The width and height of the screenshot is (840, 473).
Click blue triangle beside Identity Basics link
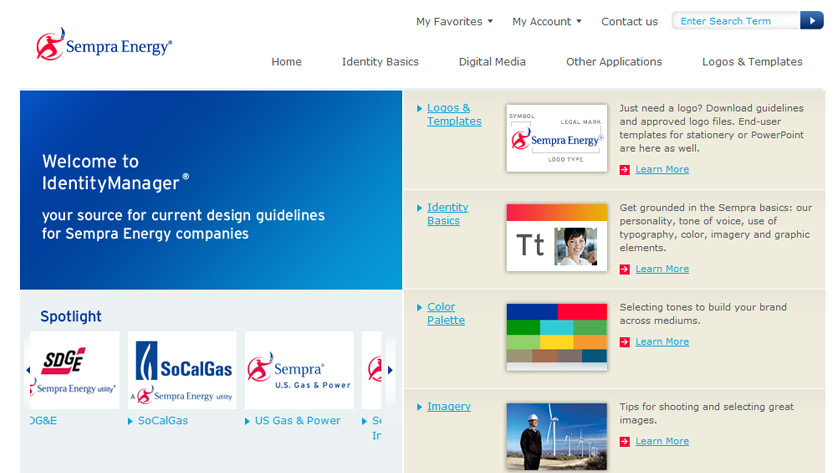pyautogui.click(x=419, y=208)
